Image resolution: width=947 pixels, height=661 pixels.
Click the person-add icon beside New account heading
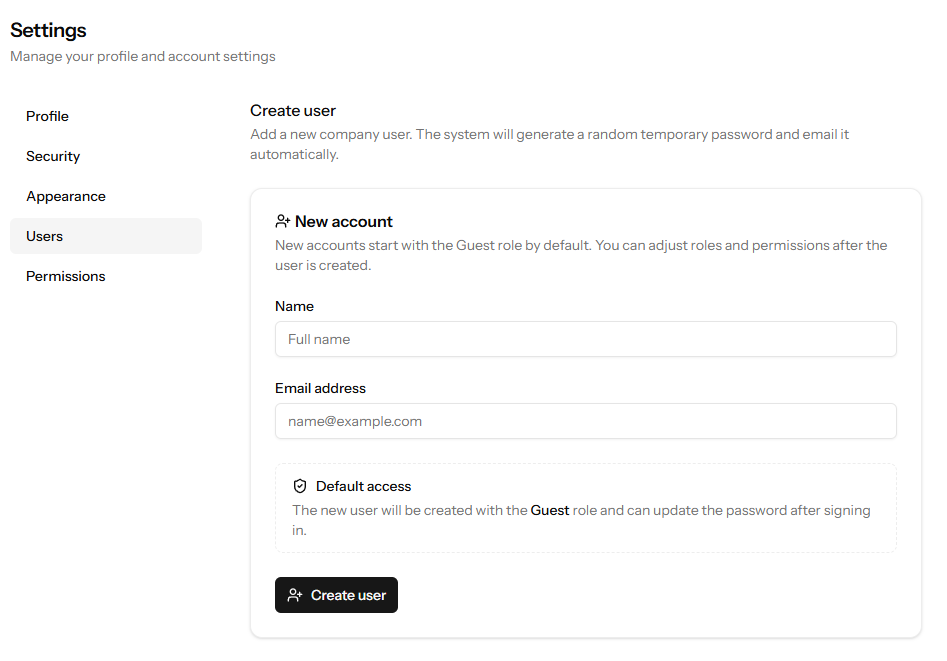point(281,221)
